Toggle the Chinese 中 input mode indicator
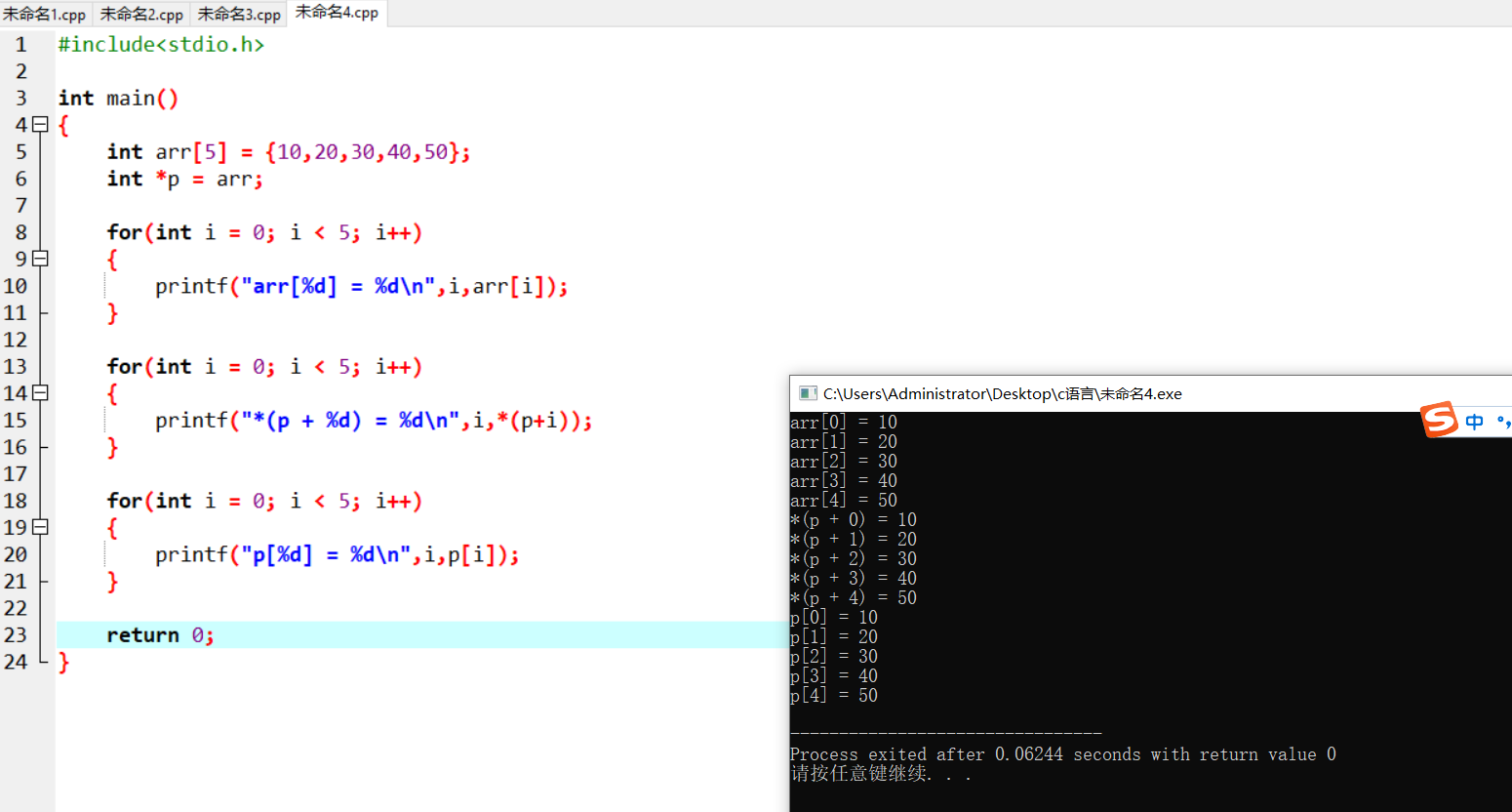 pos(1474,422)
